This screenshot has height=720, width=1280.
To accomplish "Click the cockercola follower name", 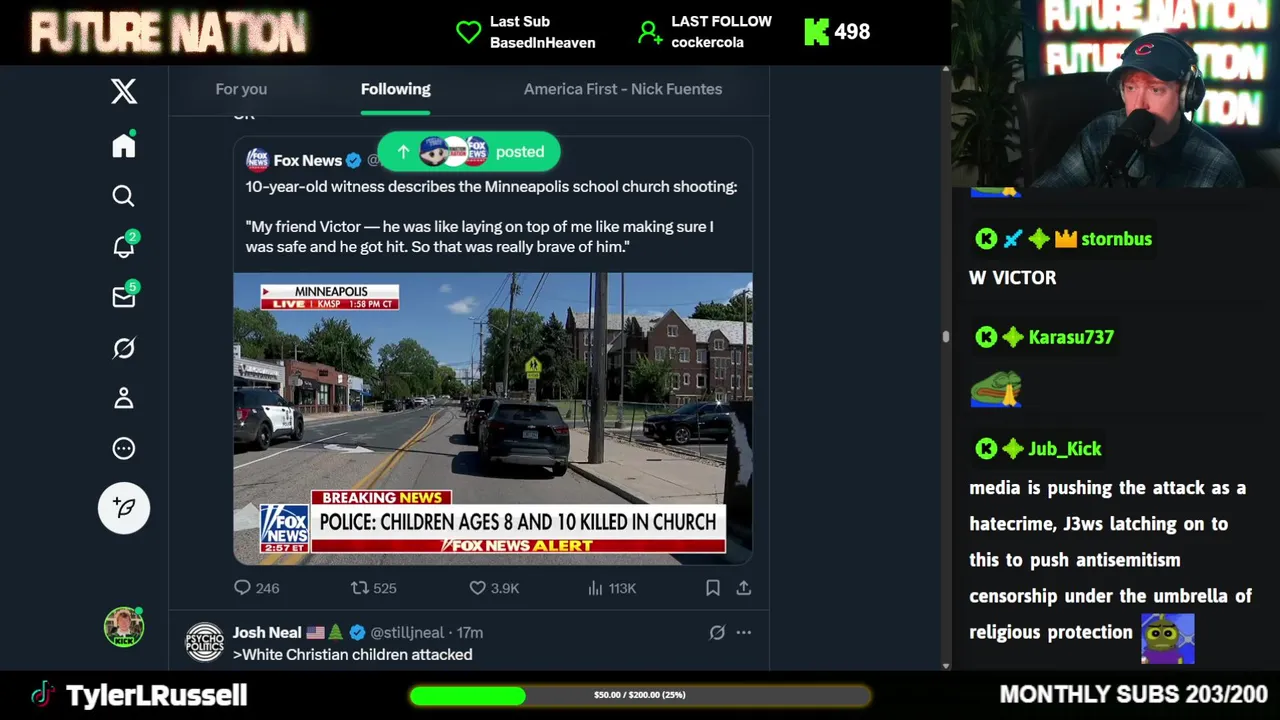I will pyautogui.click(x=707, y=43).
